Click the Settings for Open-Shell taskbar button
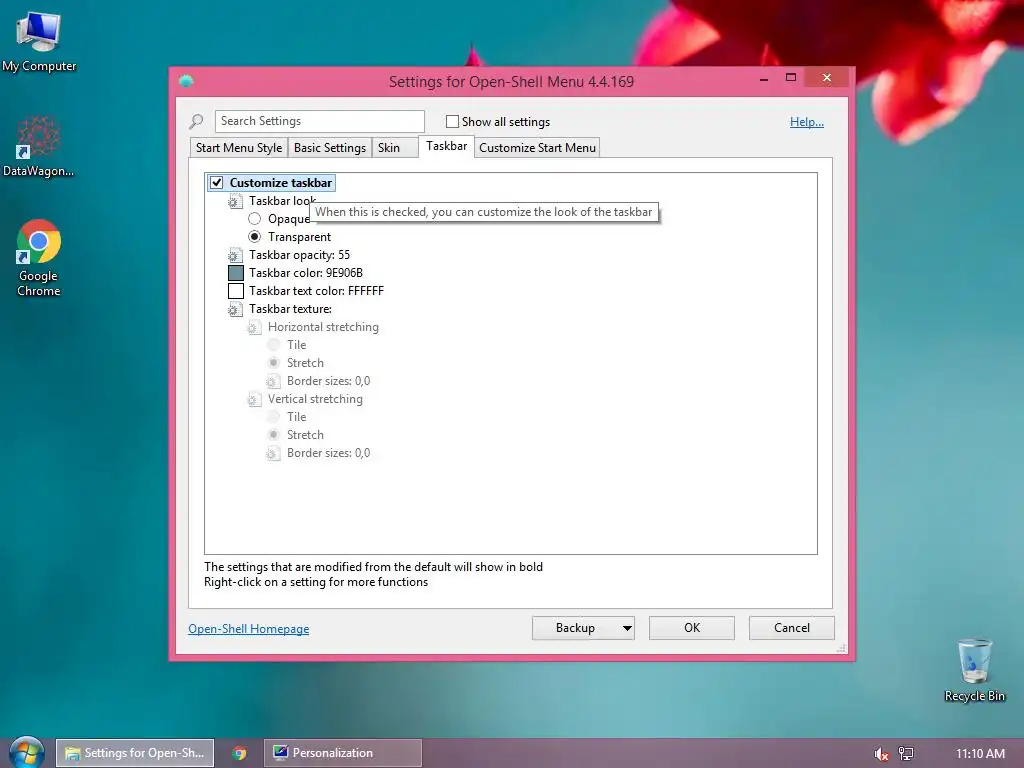Viewport: 1024px width, 768px height. (135, 753)
